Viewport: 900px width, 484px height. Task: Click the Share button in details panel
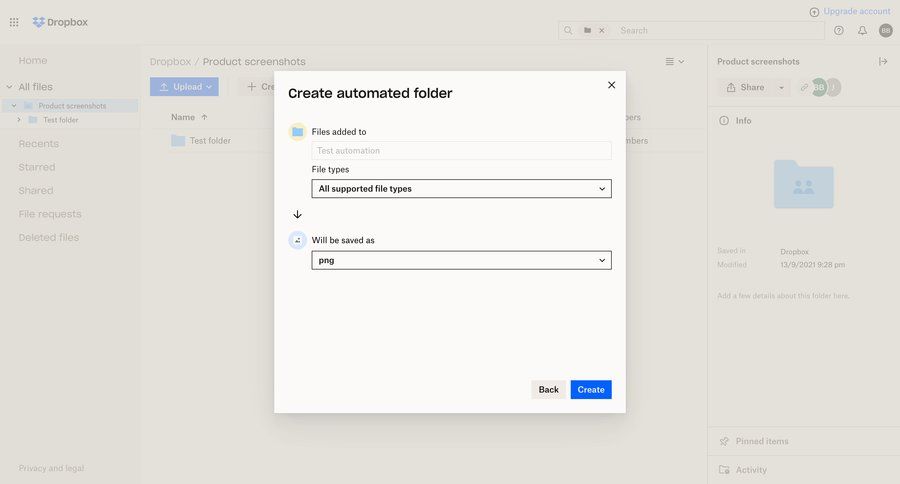click(x=745, y=87)
